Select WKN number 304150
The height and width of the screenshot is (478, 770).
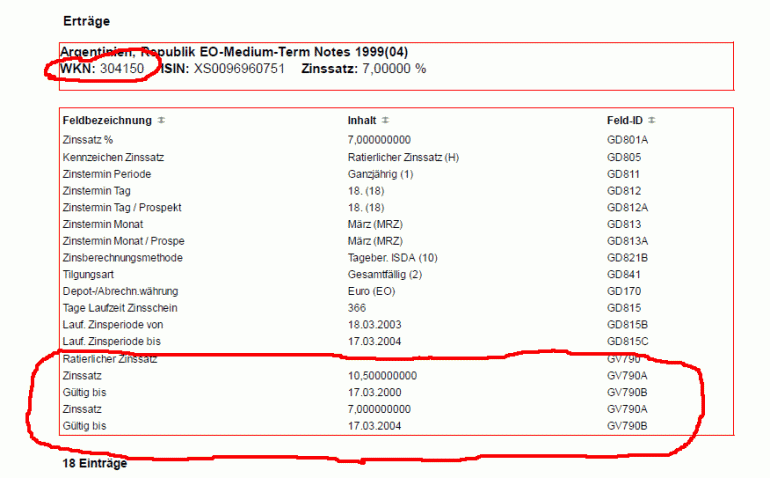[x=122, y=69]
